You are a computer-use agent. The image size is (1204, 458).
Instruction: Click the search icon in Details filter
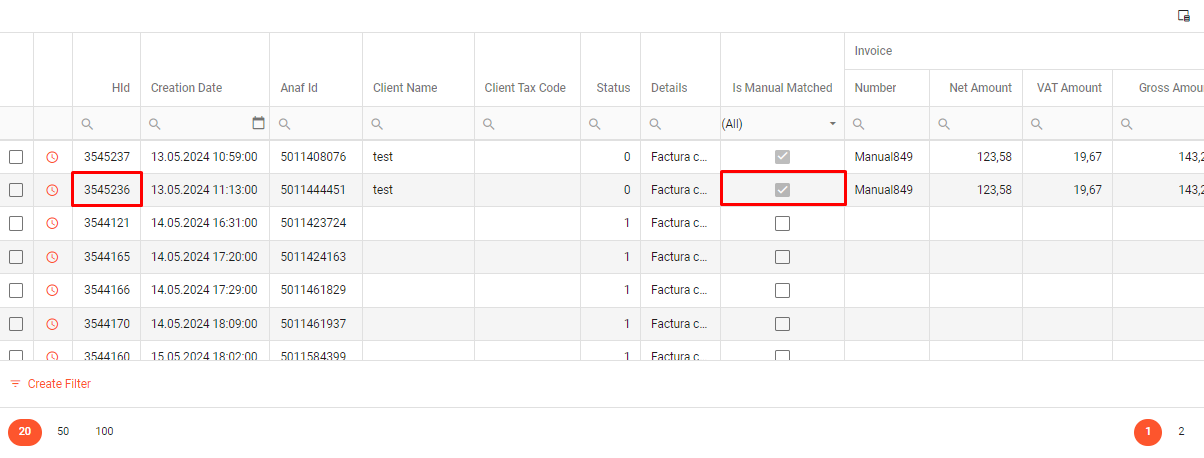click(x=655, y=124)
